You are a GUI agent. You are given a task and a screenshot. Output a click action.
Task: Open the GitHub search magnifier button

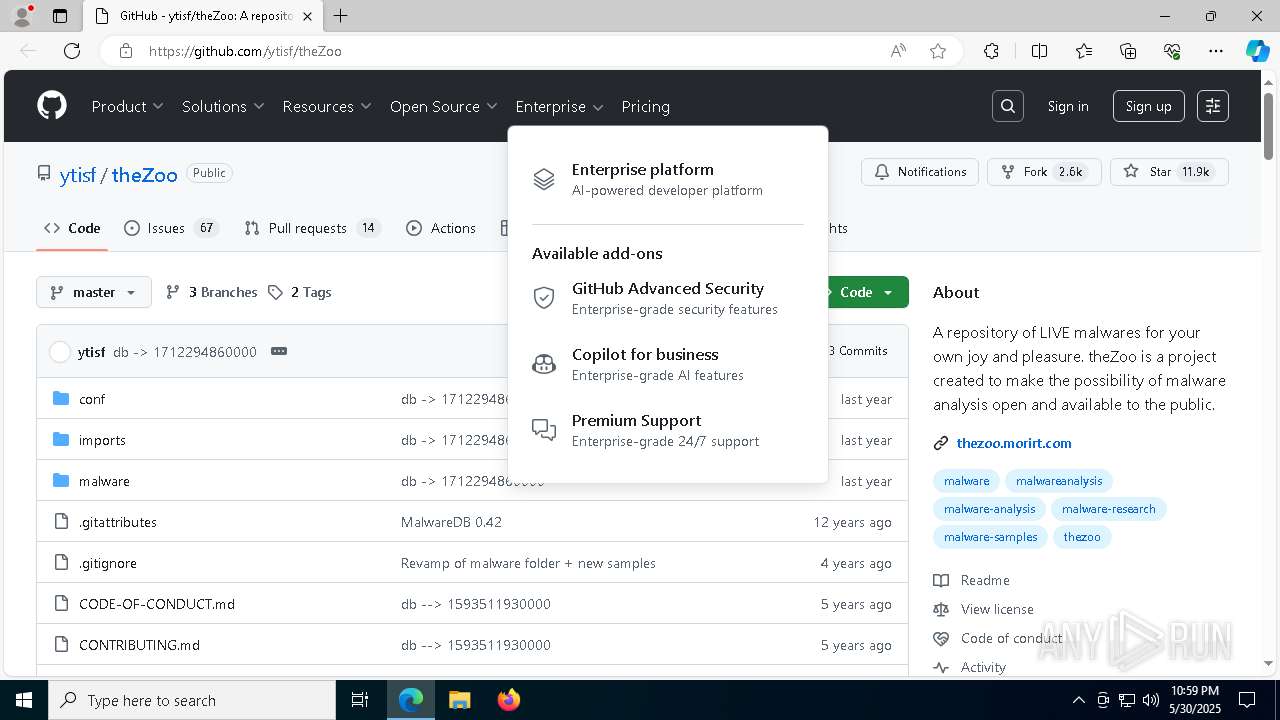[1008, 106]
